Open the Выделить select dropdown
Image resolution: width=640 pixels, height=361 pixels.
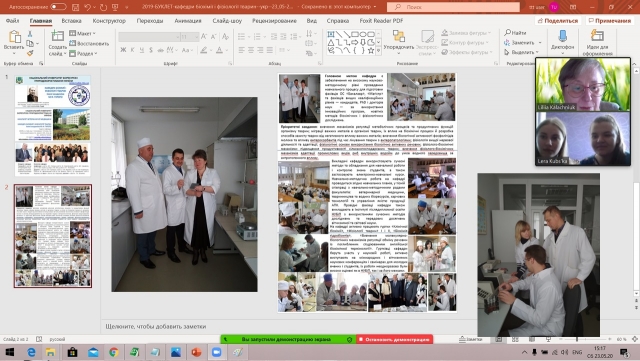[521, 52]
